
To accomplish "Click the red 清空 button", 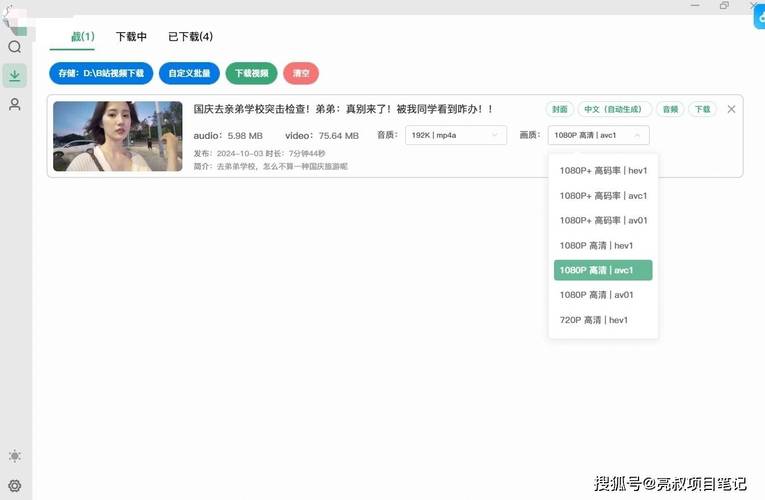I will [301, 73].
